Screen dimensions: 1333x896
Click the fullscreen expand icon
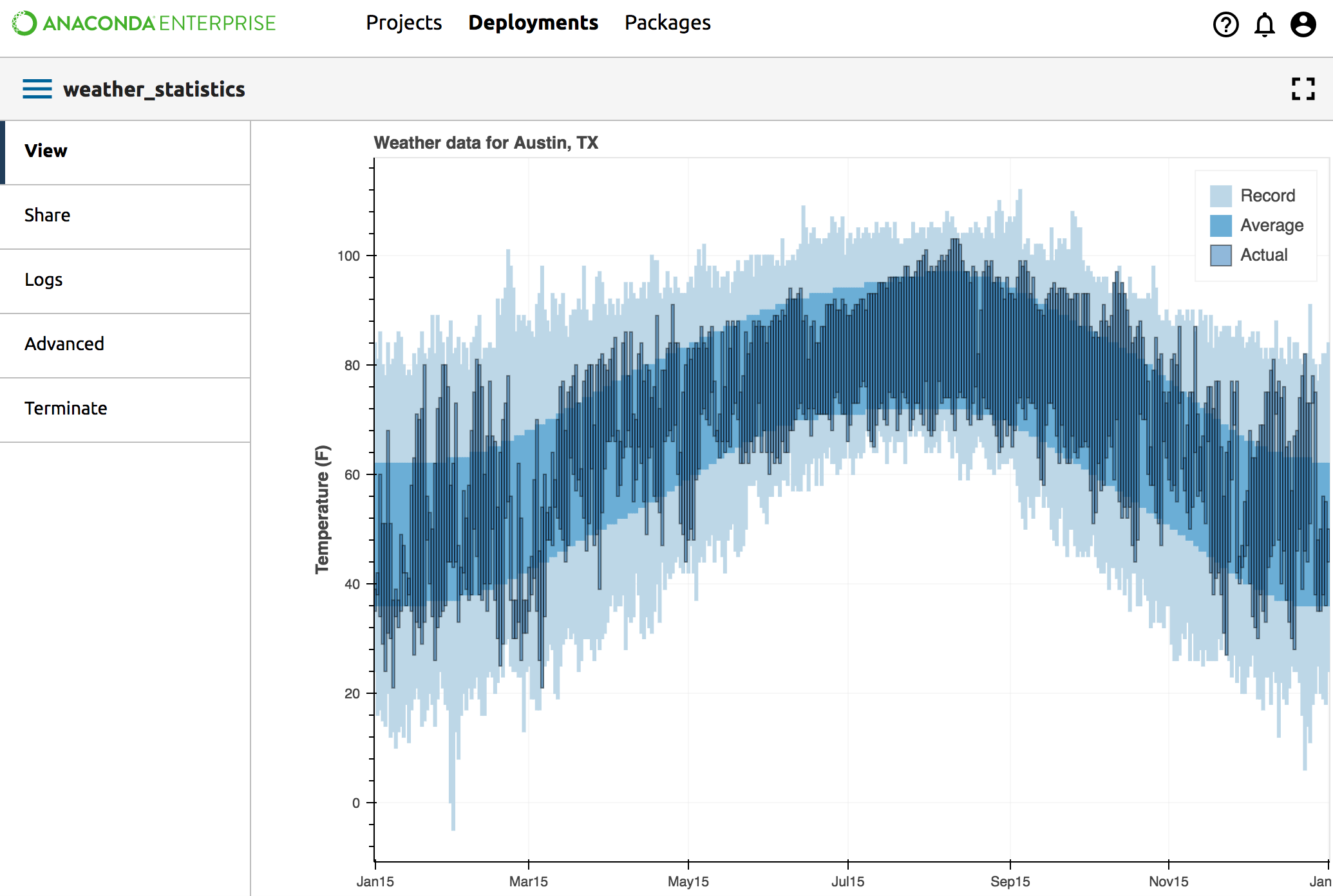[1303, 89]
